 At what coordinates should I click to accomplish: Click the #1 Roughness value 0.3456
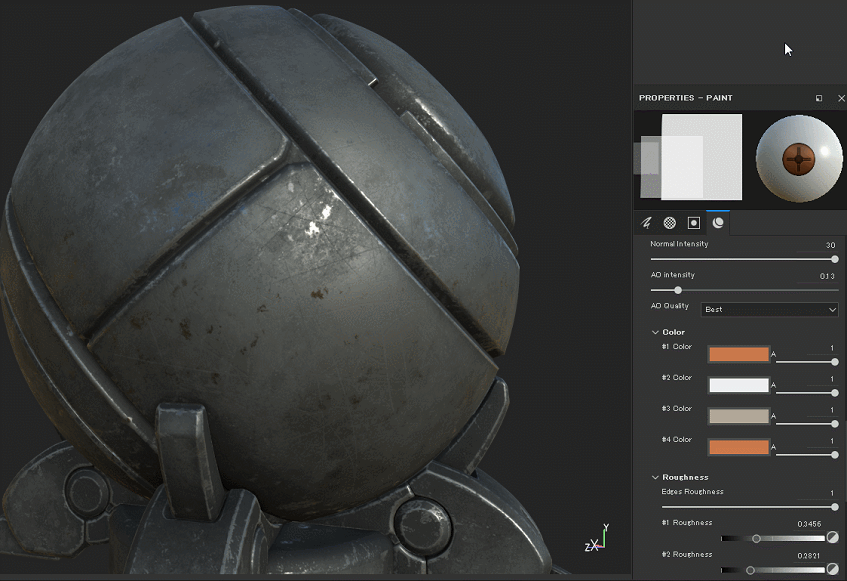click(809, 524)
